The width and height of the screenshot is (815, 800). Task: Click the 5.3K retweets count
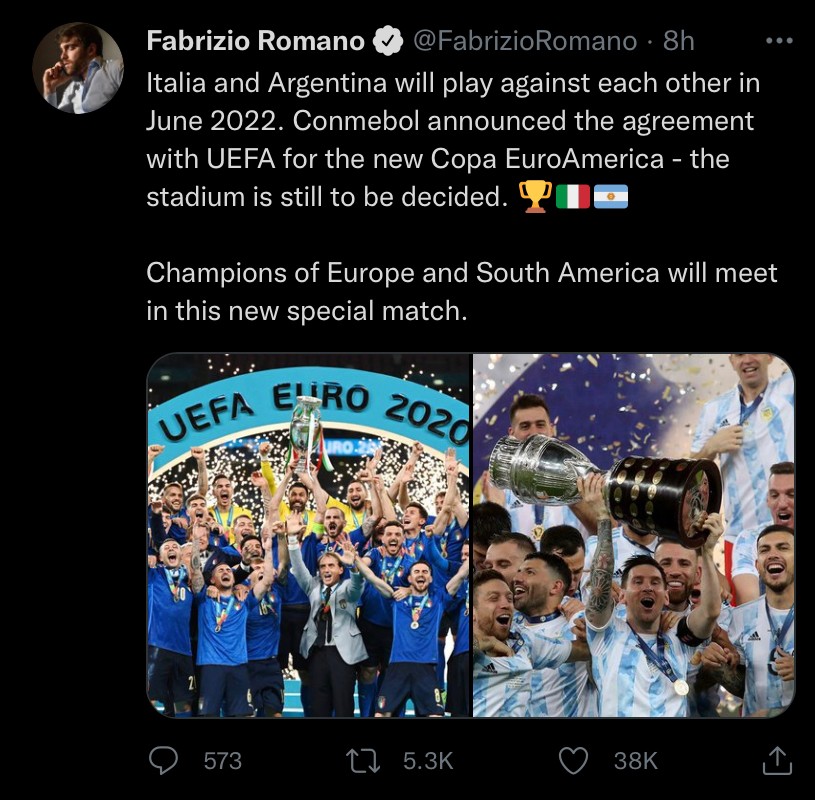pyautogui.click(x=428, y=761)
